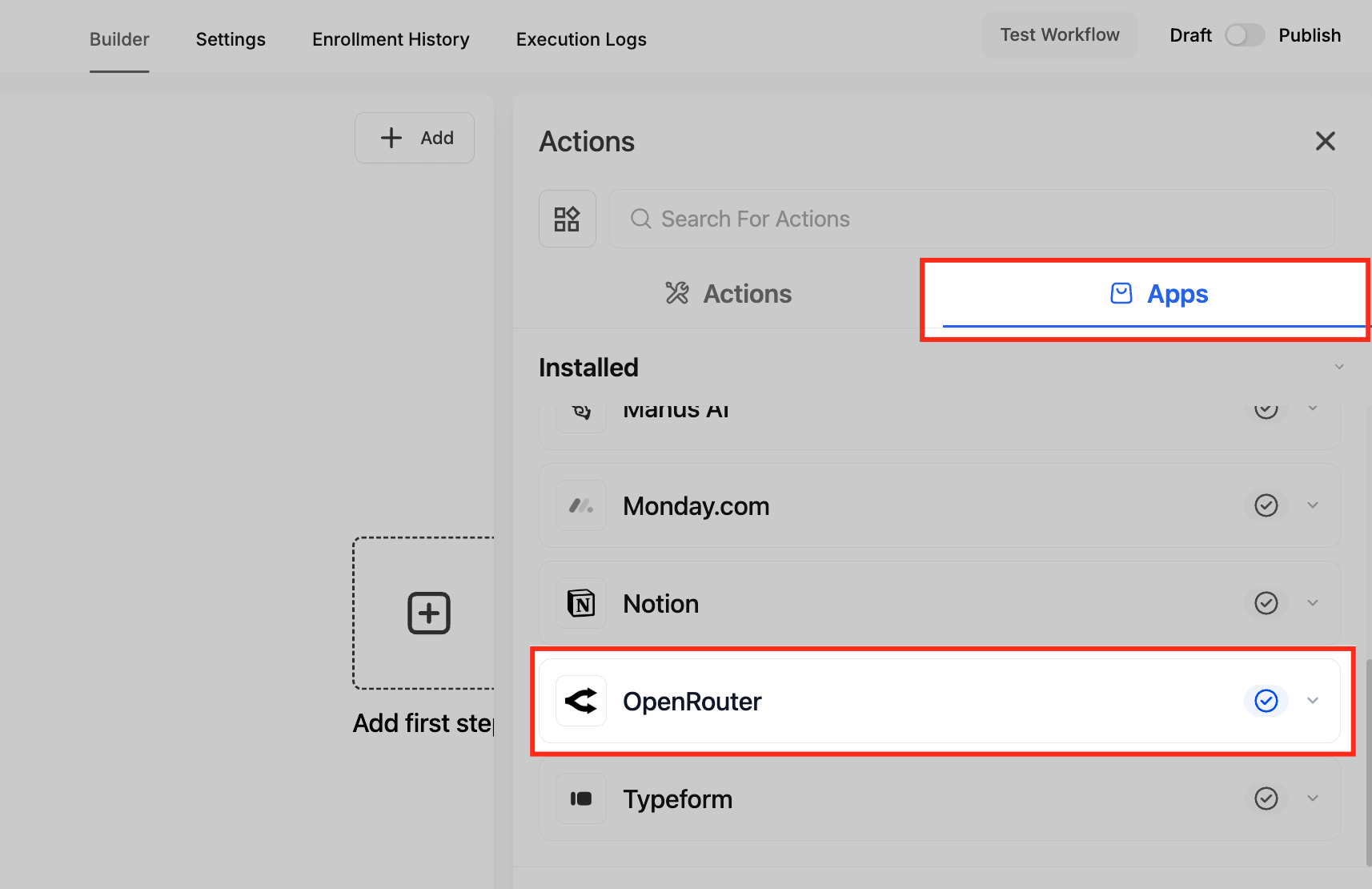The image size is (1372, 889).
Task: Click the OpenRouter logo icon
Action: click(581, 701)
